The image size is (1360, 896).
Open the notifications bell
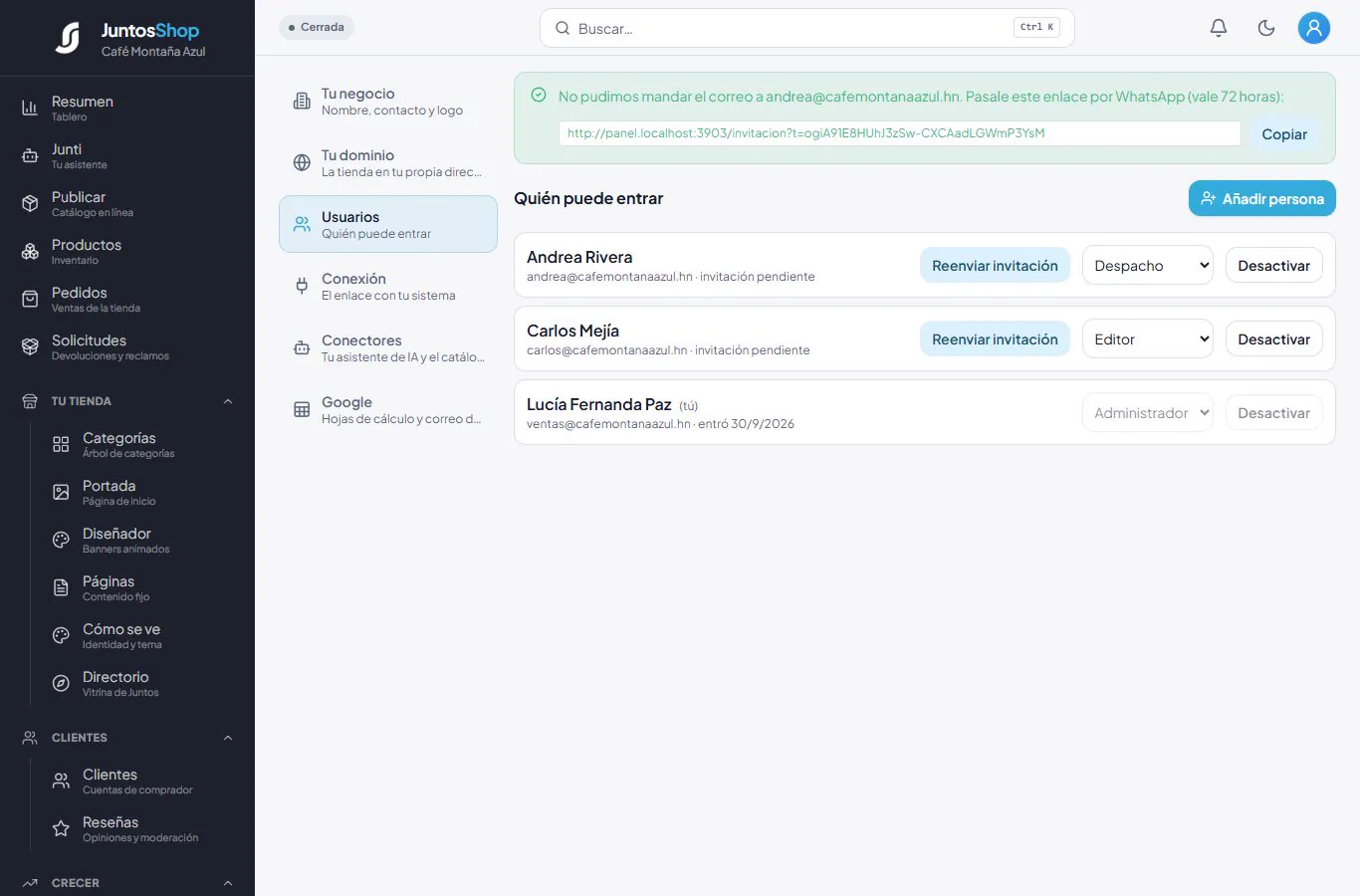pyautogui.click(x=1219, y=28)
